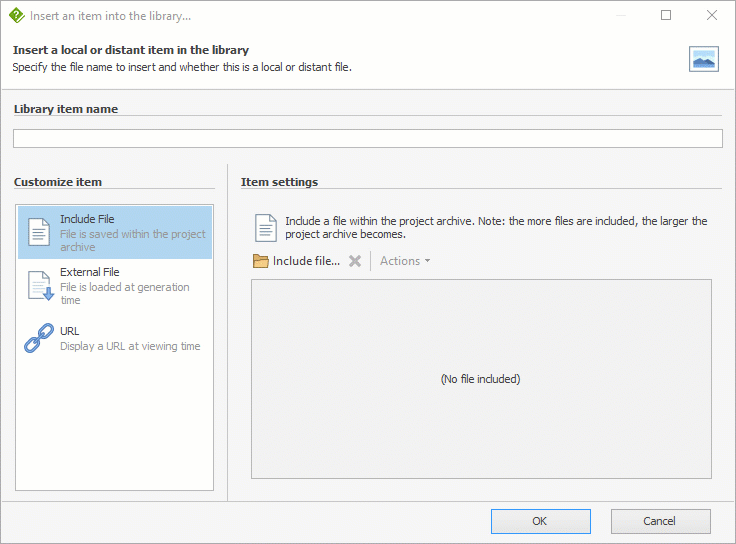Select the "Include File" option label
Screen dimensions: 736x544
87,219
